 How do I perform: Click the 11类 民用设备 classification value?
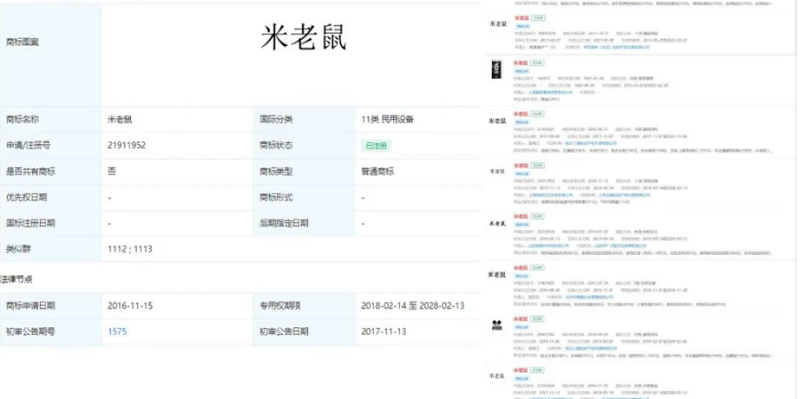[387, 119]
